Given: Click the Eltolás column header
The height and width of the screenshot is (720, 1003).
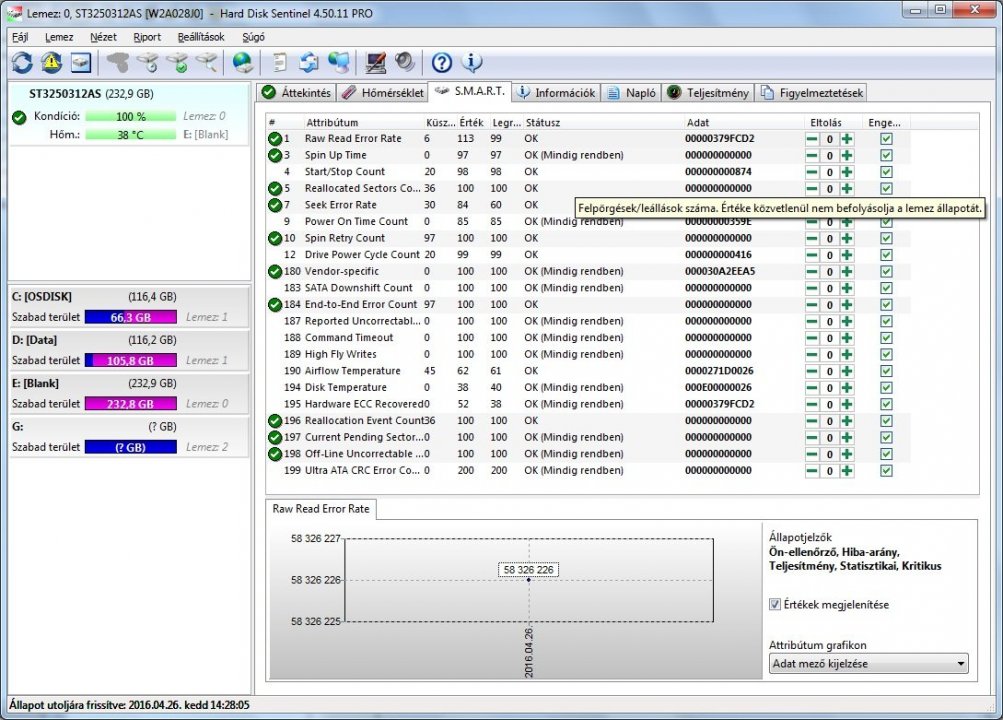Looking at the screenshot, I should [826, 123].
